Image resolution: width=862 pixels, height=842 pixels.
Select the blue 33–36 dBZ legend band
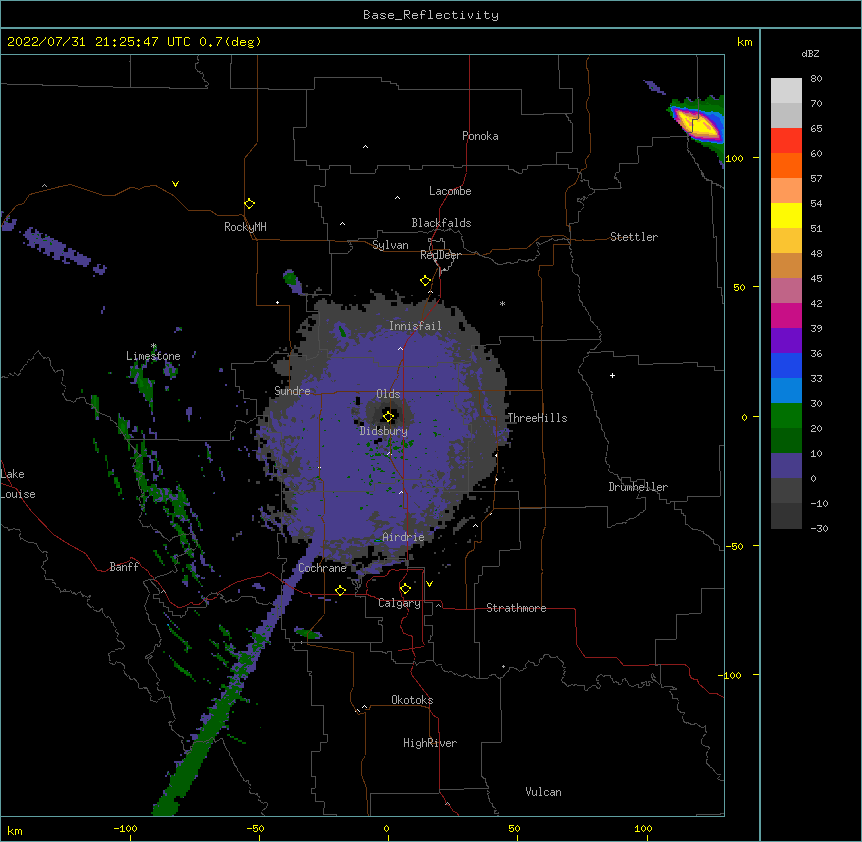786,365
